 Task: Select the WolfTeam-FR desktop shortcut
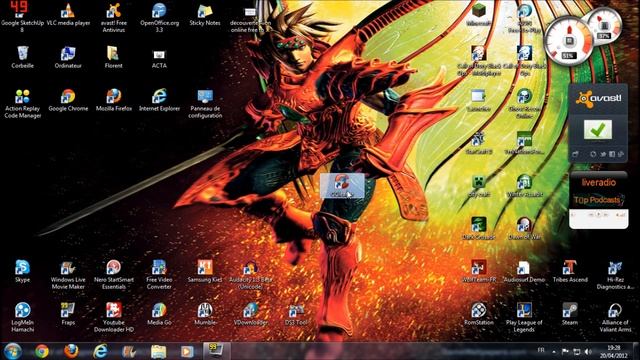tap(479, 271)
